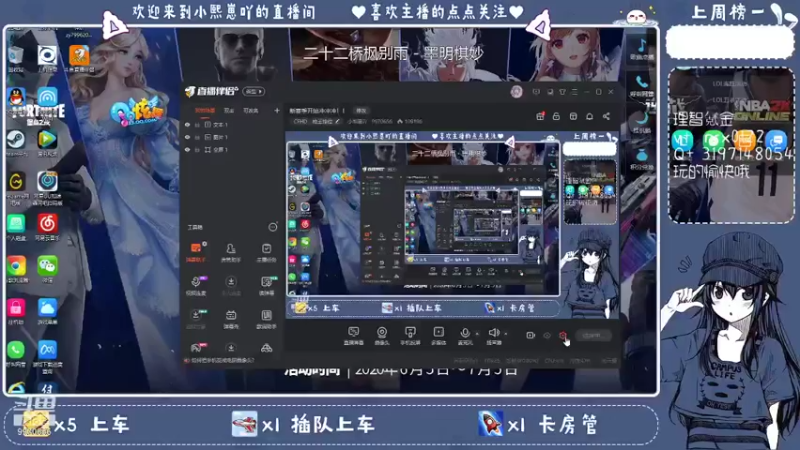
Task: Click the 修改 button beside room title
Action: tap(361, 110)
